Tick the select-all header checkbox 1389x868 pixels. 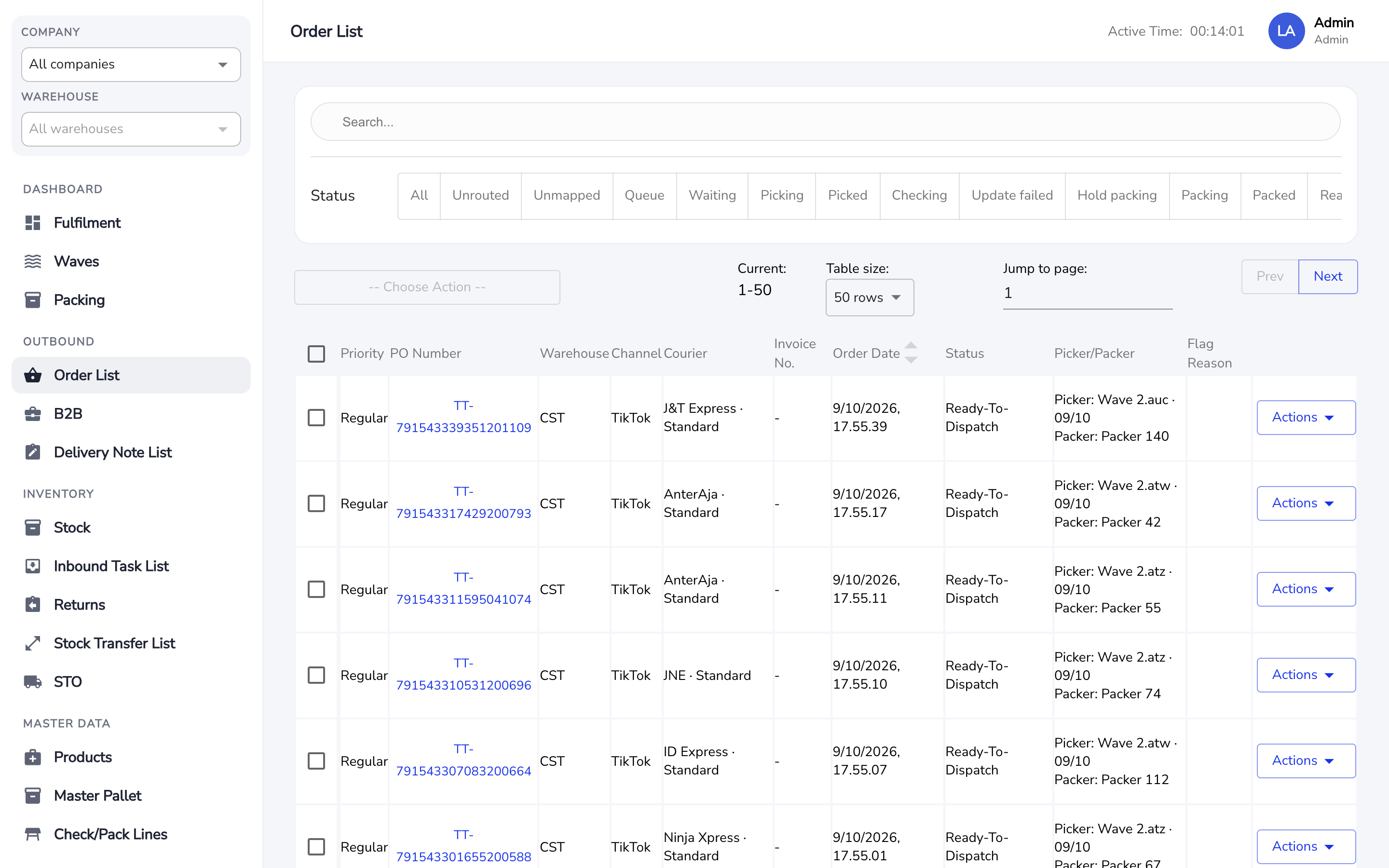[x=316, y=353]
